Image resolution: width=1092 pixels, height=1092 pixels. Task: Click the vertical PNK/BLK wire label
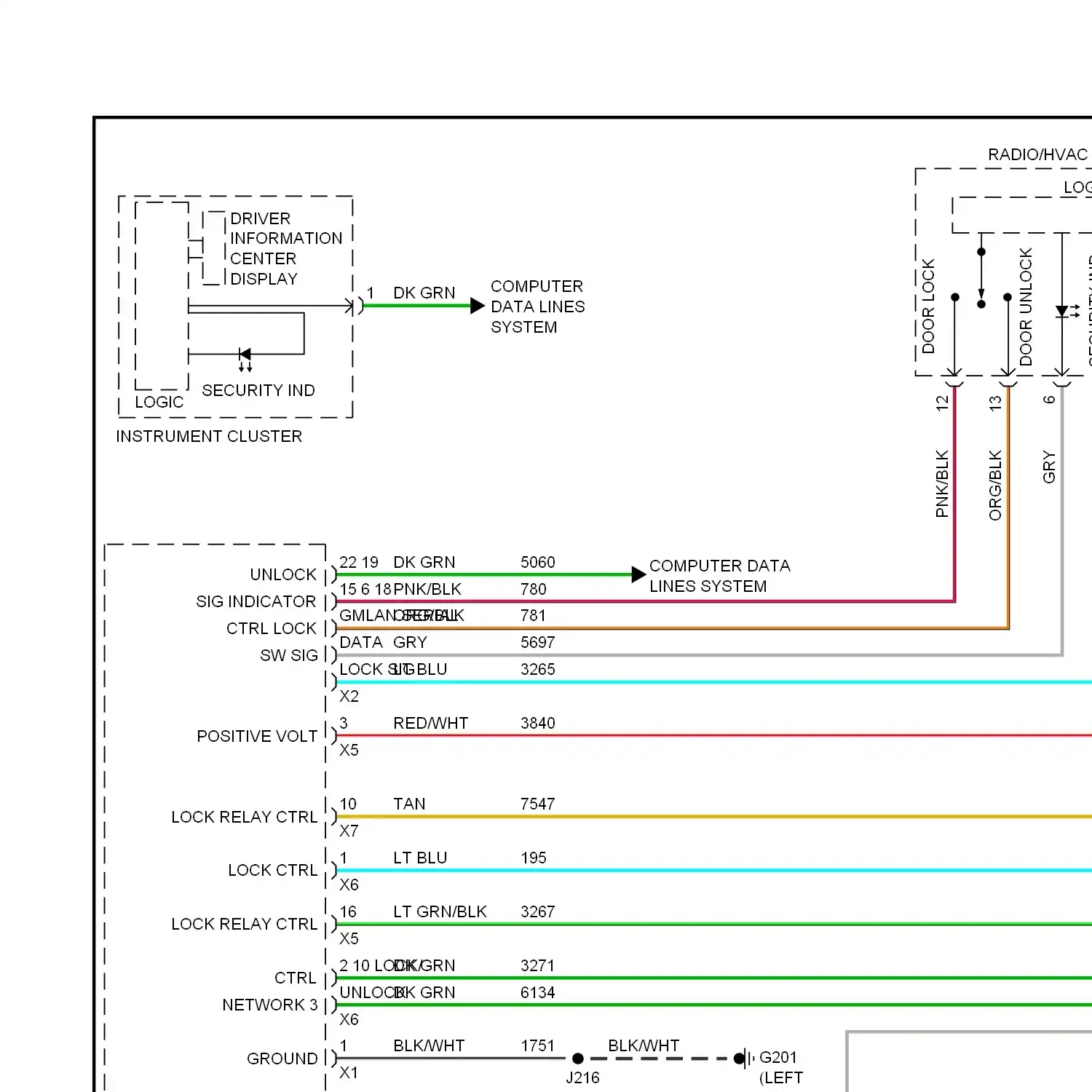pos(942,484)
